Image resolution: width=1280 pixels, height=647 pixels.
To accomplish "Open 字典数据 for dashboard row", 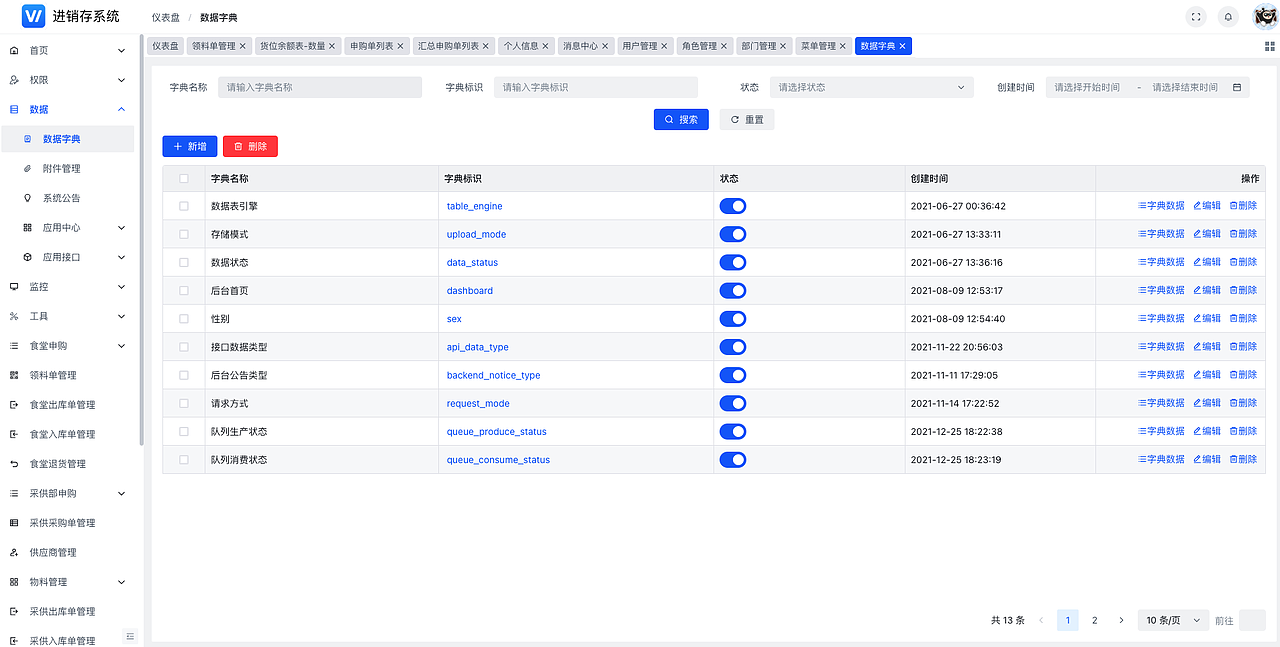I will (x=1161, y=290).
